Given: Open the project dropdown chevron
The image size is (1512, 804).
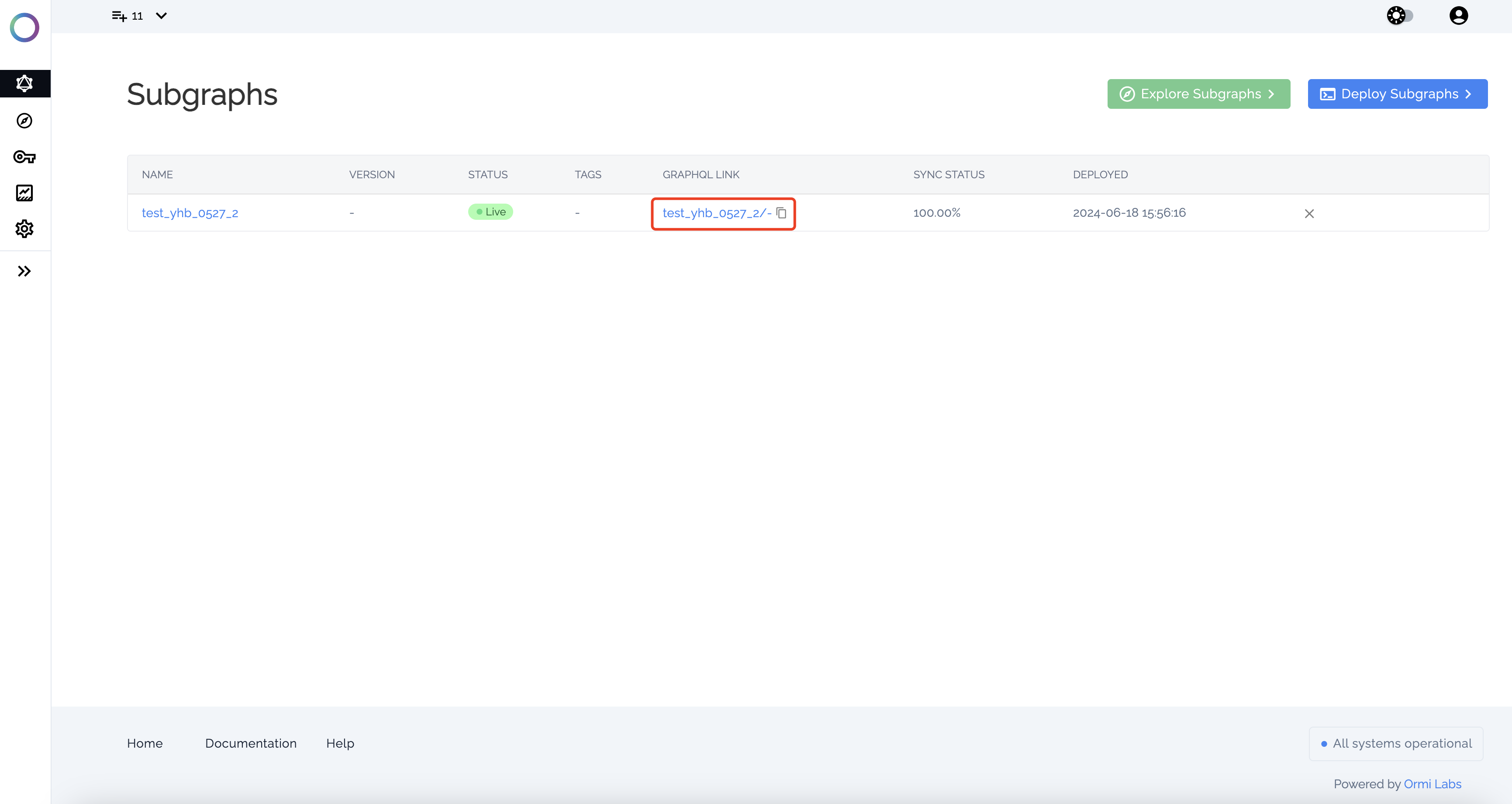Looking at the screenshot, I should tap(162, 16).
